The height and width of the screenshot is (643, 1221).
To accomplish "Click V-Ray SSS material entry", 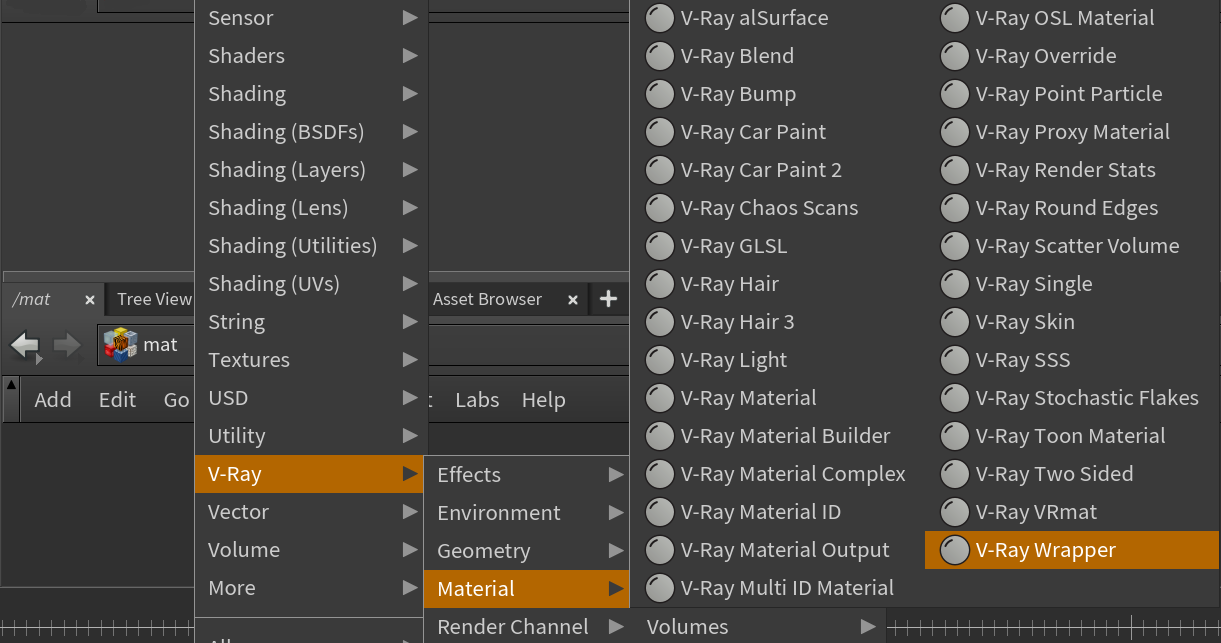I will [1072, 360].
